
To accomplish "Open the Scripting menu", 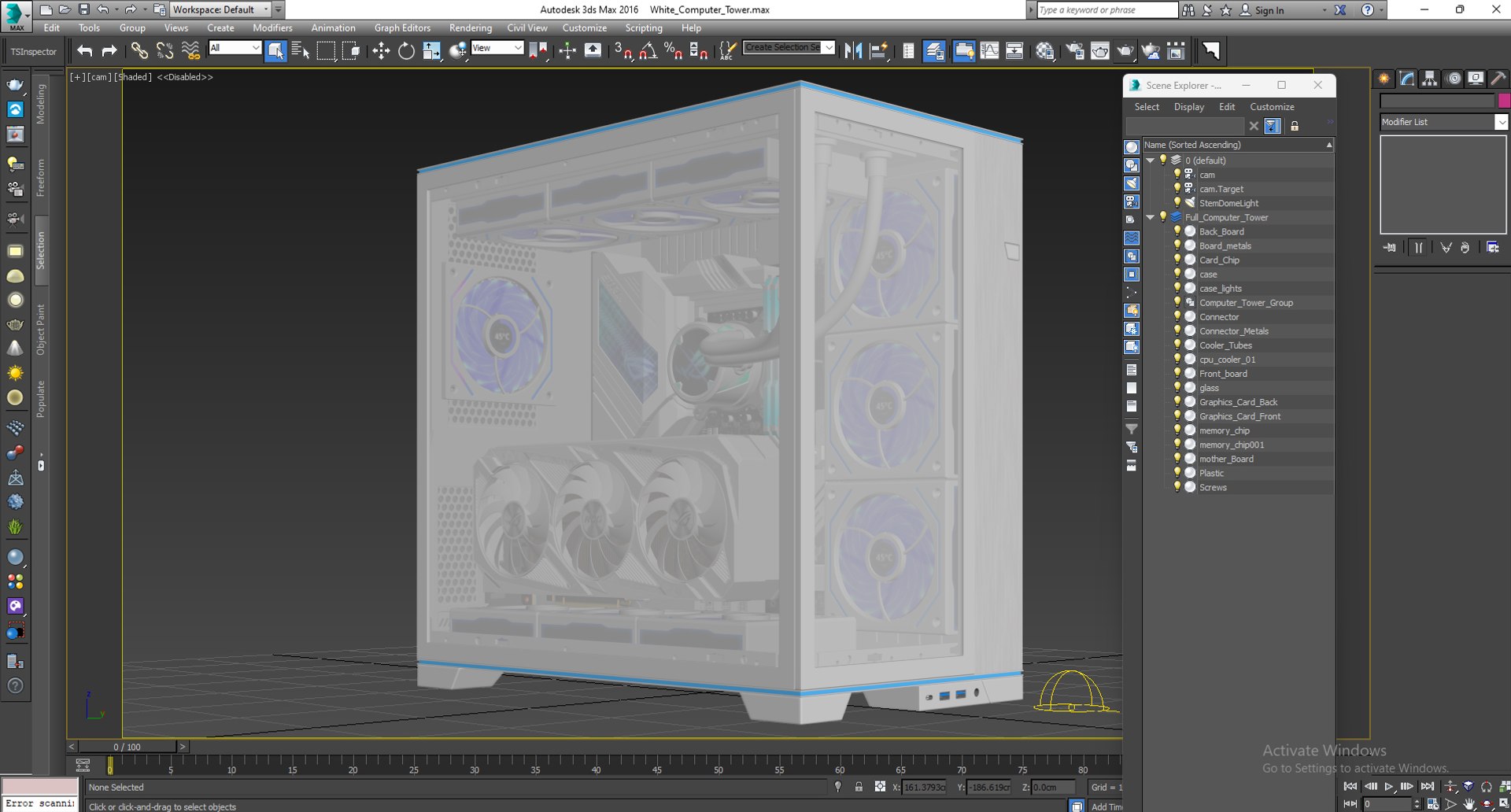I will click(x=644, y=28).
